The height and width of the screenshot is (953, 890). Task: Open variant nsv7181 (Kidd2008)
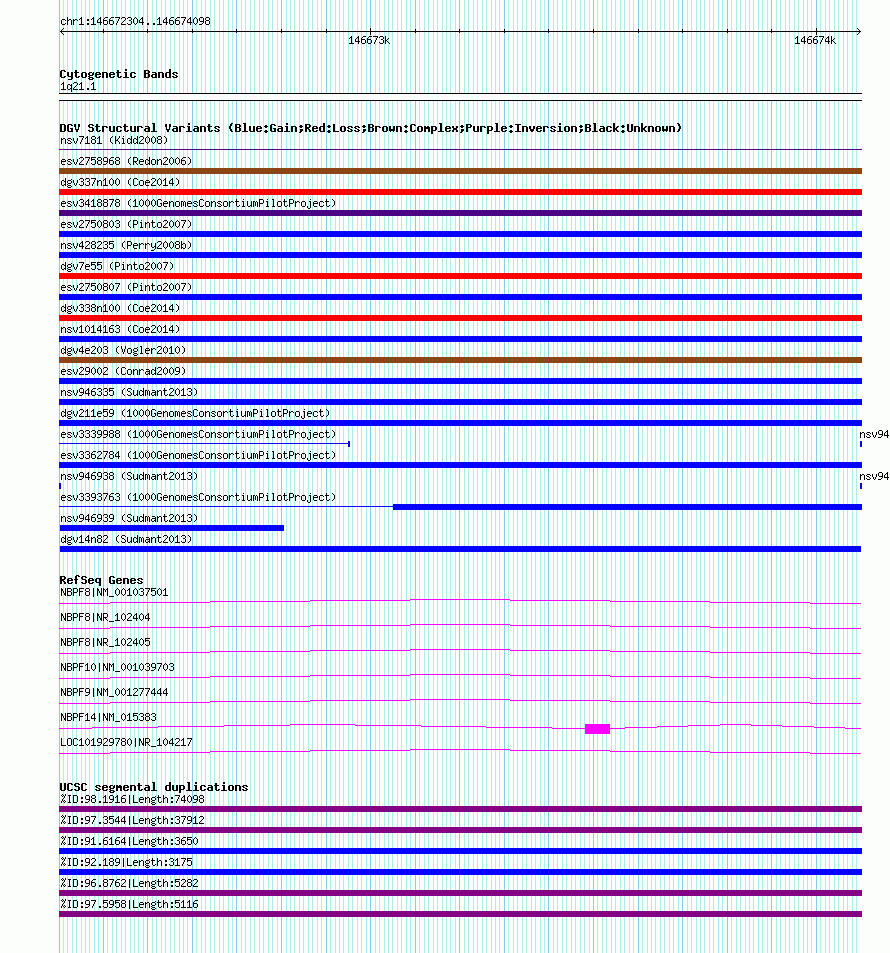[114, 140]
